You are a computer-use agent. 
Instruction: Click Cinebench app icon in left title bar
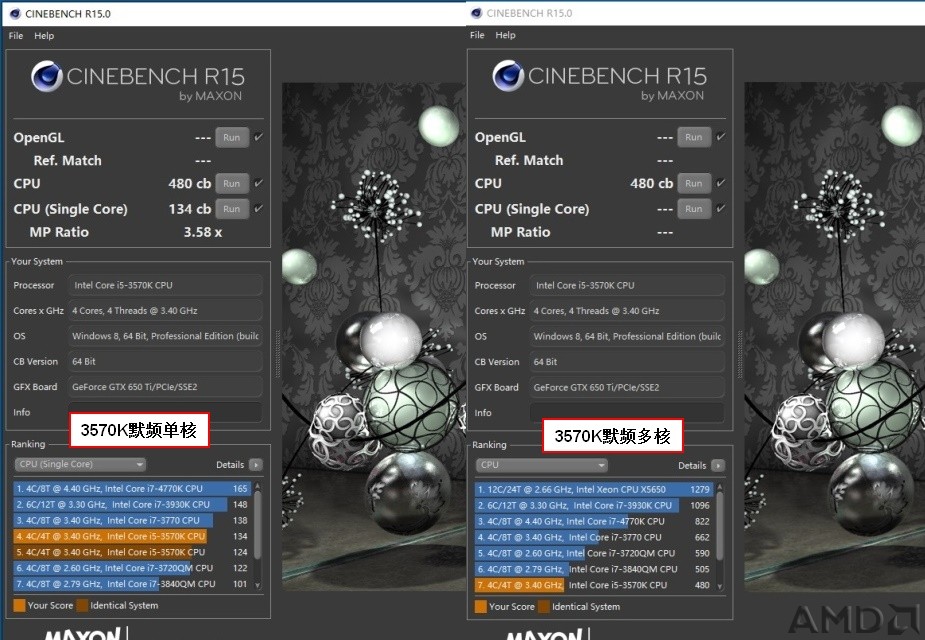point(15,14)
